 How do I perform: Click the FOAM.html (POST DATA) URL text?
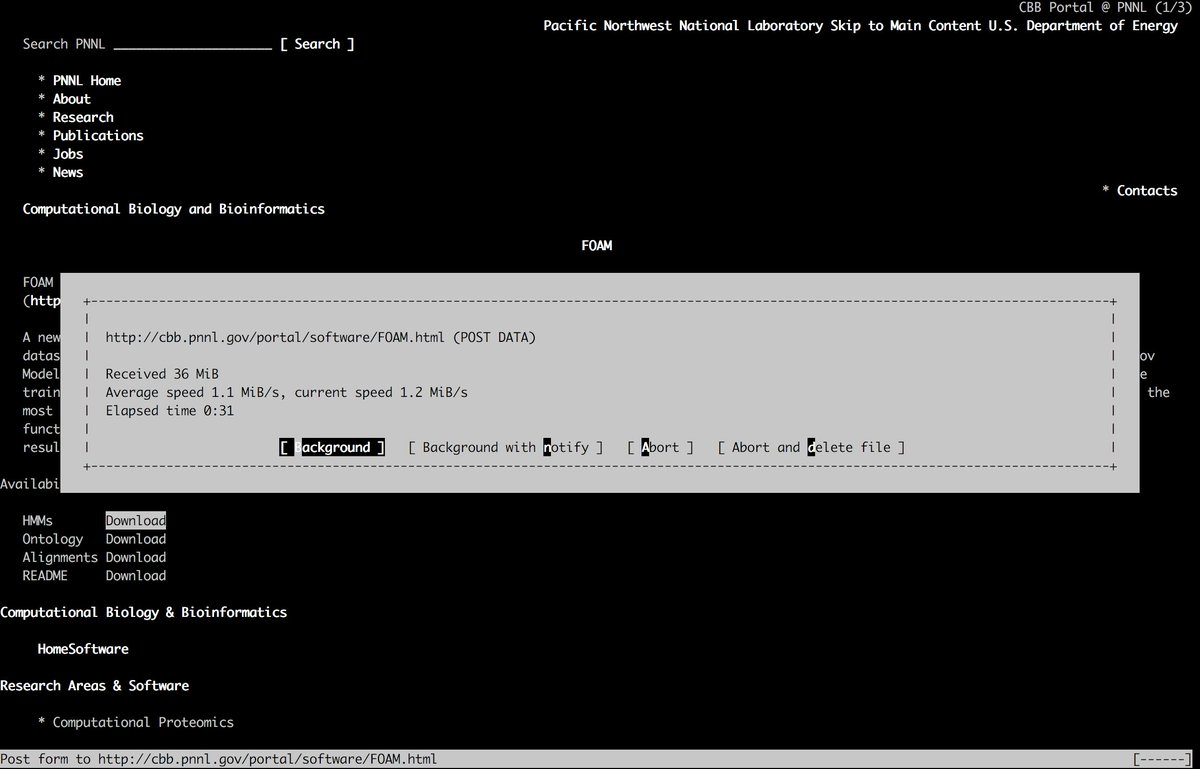point(321,337)
